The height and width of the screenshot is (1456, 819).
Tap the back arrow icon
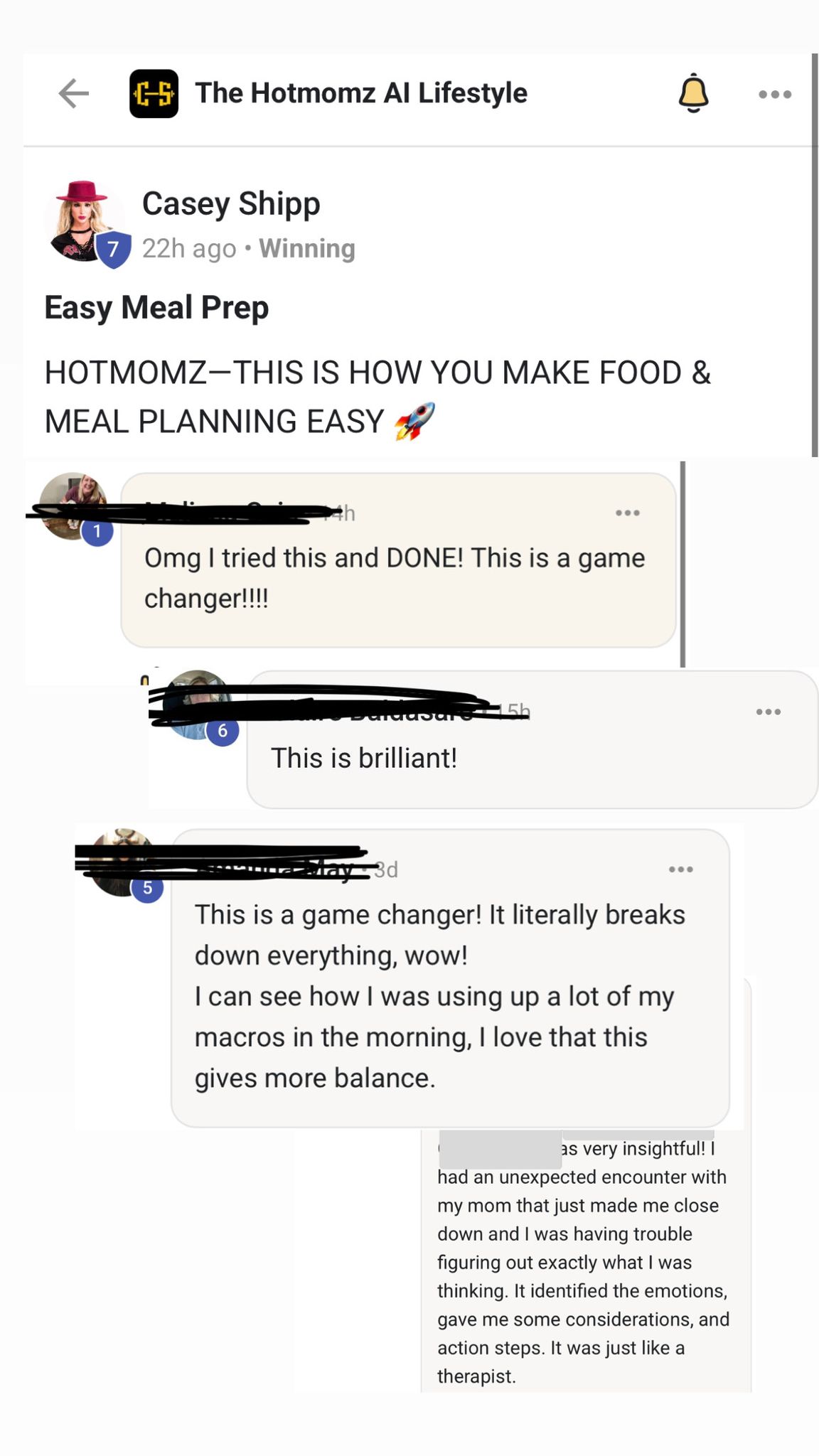[x=74, y=93]
